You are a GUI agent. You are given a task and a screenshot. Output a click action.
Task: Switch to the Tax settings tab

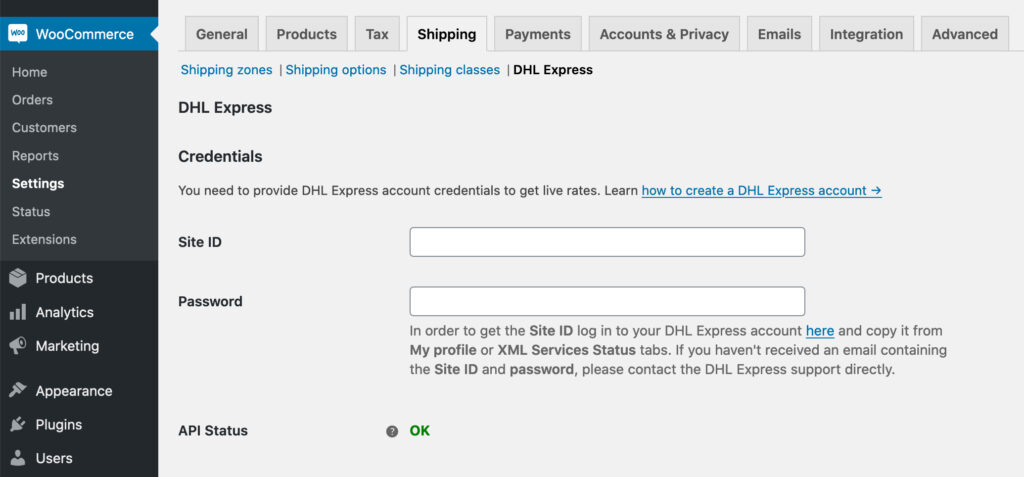coord(377,34)
